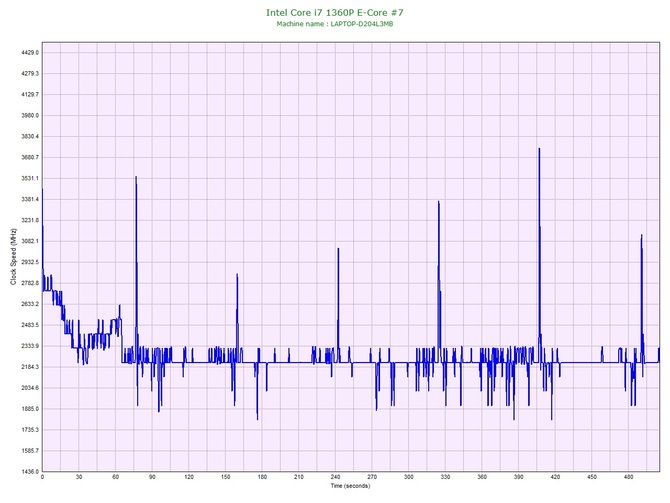Screen dimensions: 670x503
Task: Click the 240 tick on time axis
Action: (x=335, y=477)
